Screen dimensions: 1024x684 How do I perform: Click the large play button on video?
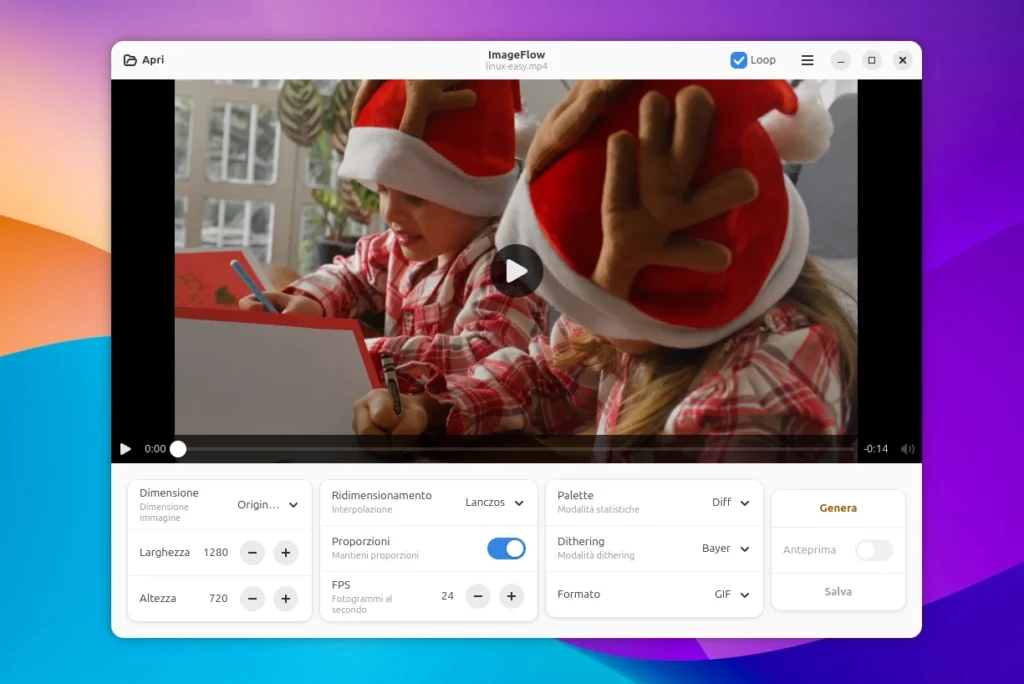[x=516, y=271]
